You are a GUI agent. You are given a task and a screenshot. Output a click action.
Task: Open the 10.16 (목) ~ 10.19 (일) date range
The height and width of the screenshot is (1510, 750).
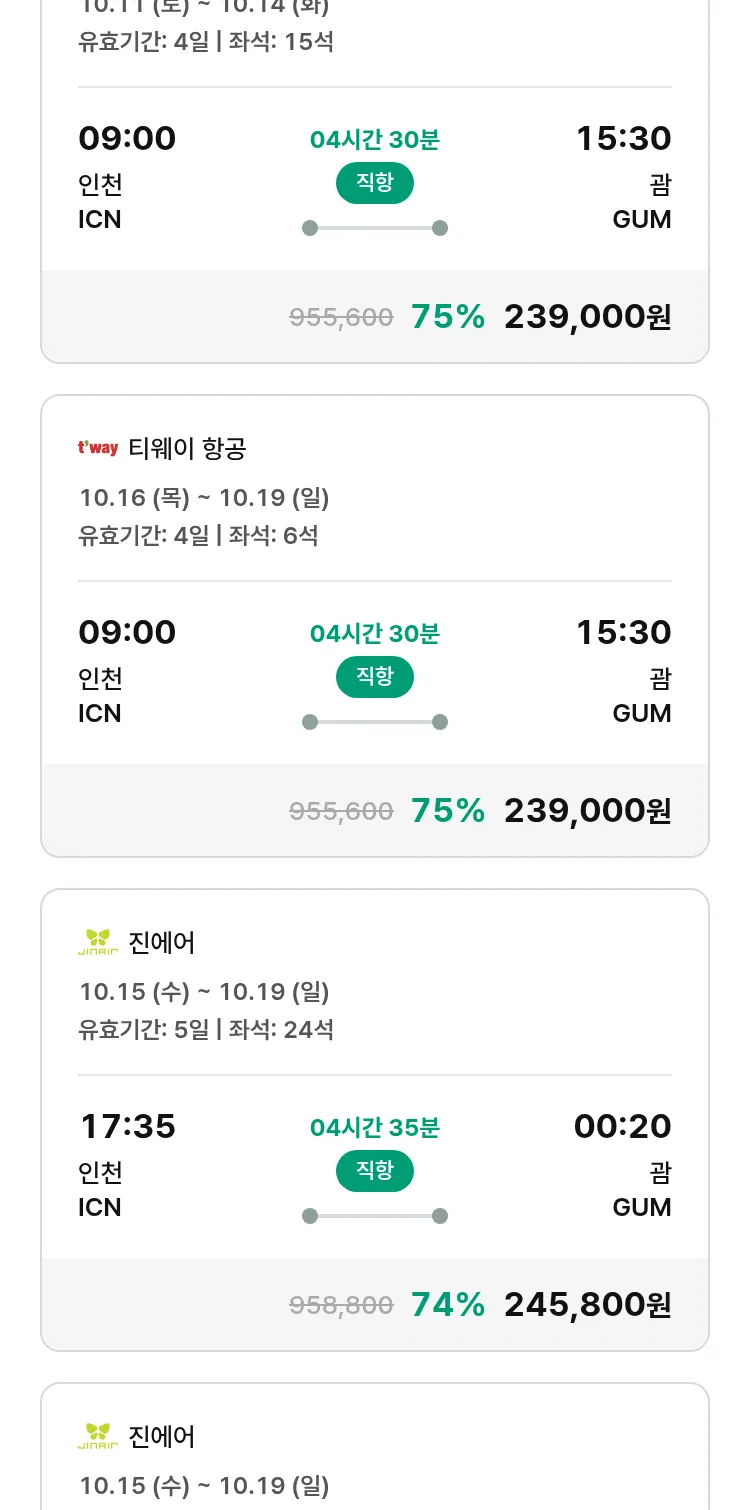204,497
